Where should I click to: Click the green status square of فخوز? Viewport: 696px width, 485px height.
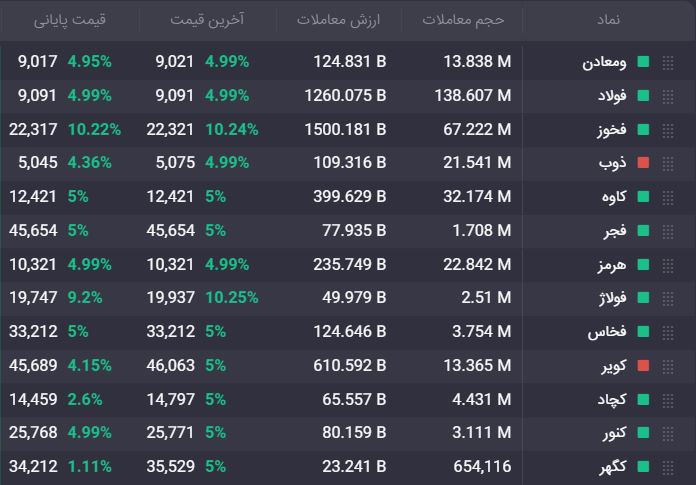tap(643, 130)
